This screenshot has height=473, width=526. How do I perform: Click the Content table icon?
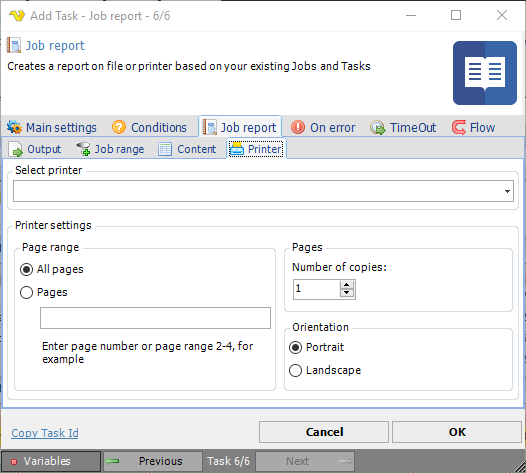point(165,149)
